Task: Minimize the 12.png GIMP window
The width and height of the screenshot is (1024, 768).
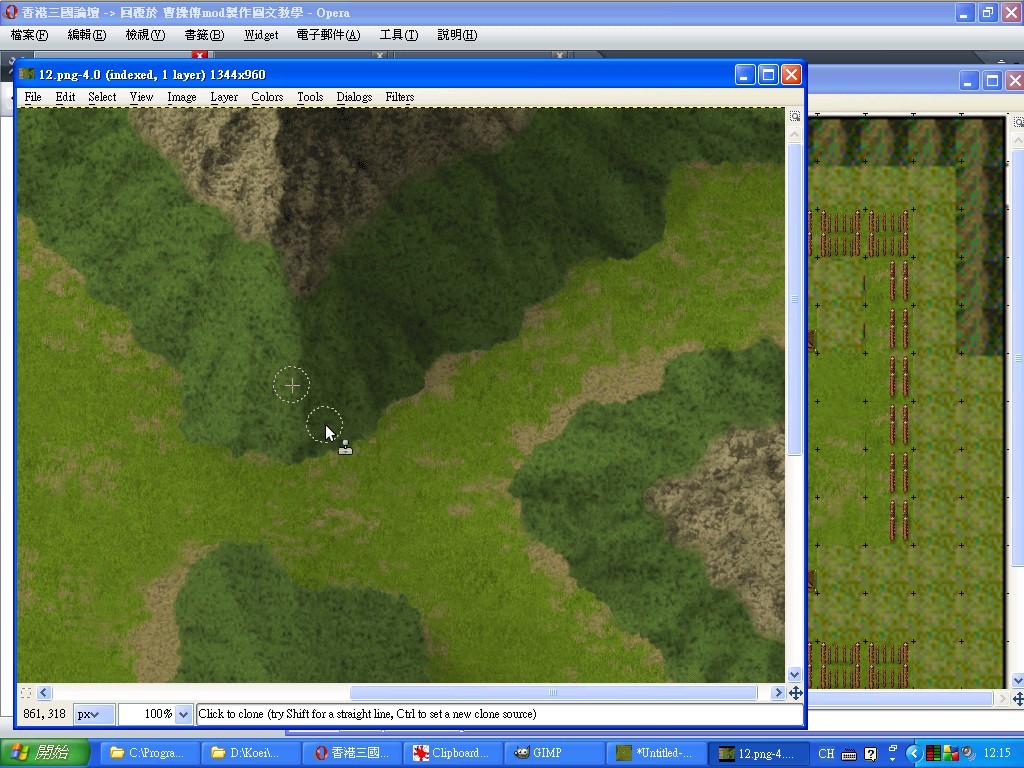Action: tap(745, 75)
